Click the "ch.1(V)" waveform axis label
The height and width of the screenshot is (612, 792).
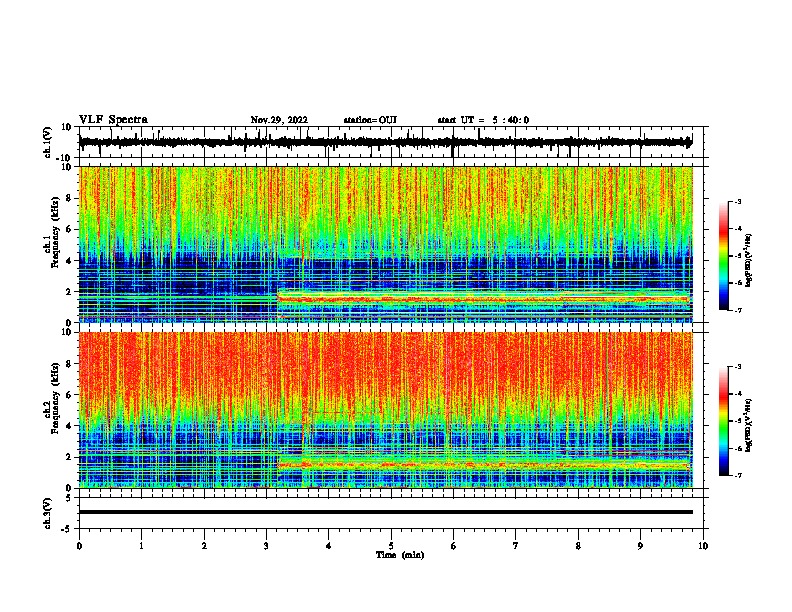[x=48, y=142]
